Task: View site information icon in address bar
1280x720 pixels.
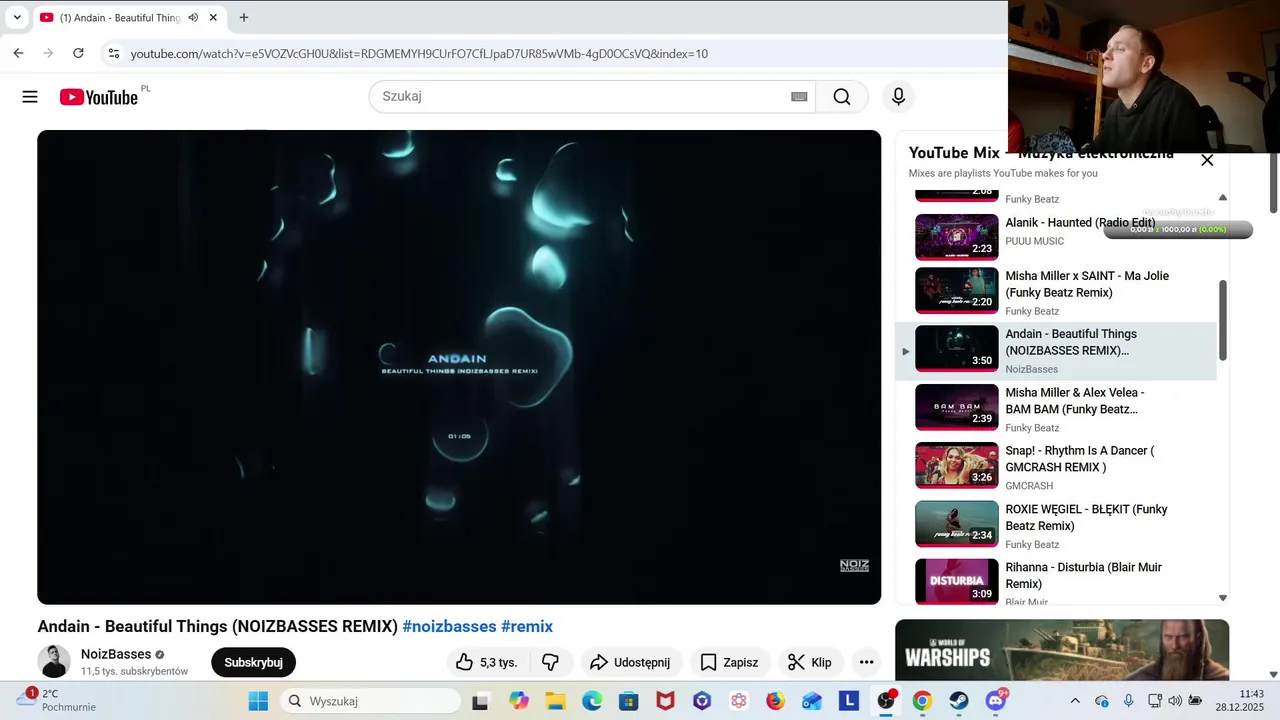Action: (114, 53)
